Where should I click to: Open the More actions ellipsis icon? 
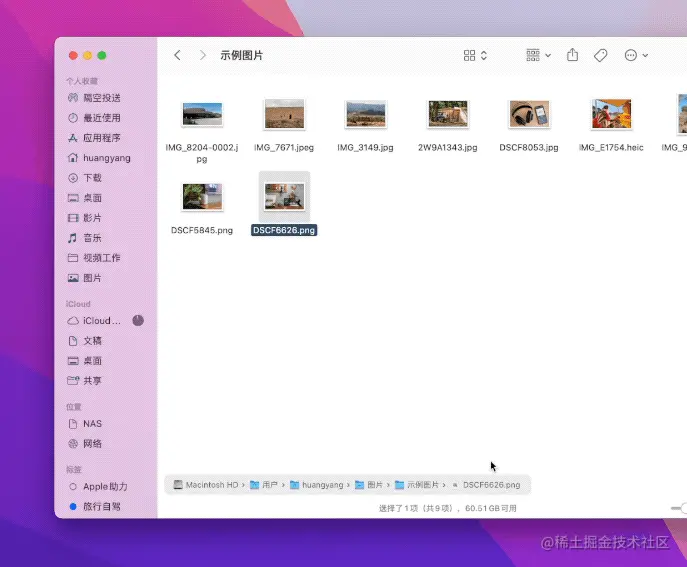coord(630,55)
